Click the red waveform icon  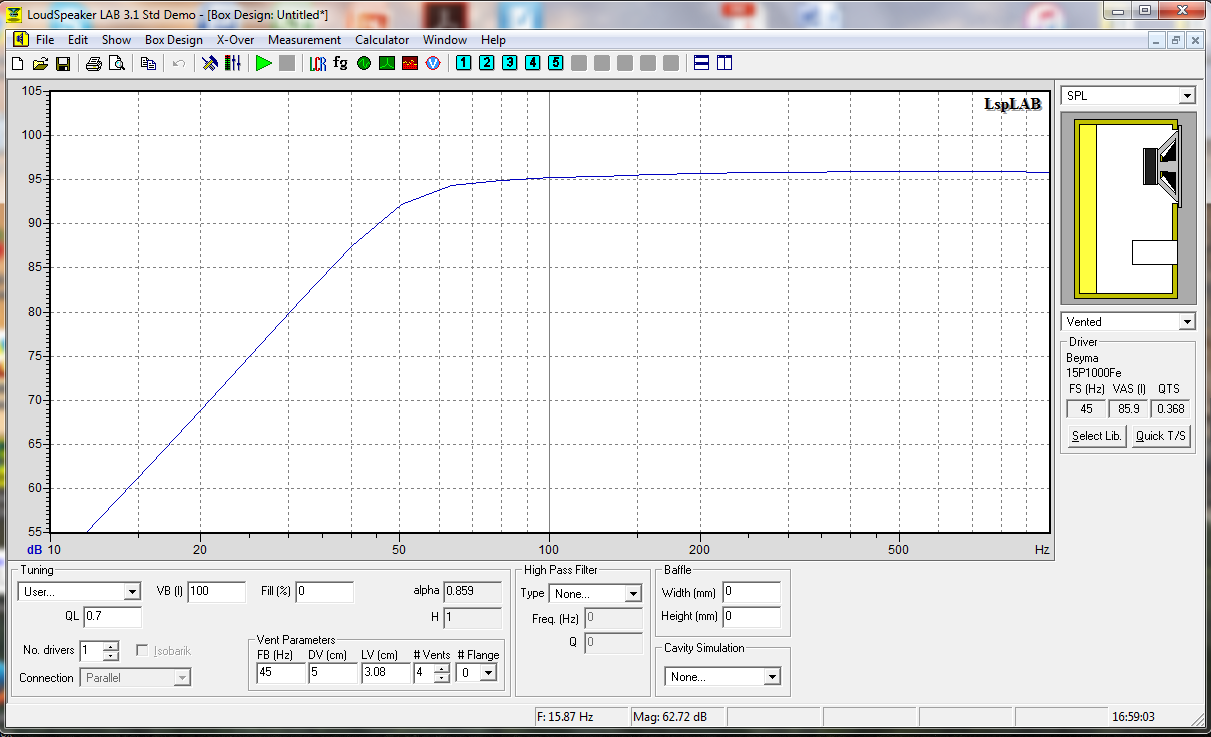[x=410, y=63]
